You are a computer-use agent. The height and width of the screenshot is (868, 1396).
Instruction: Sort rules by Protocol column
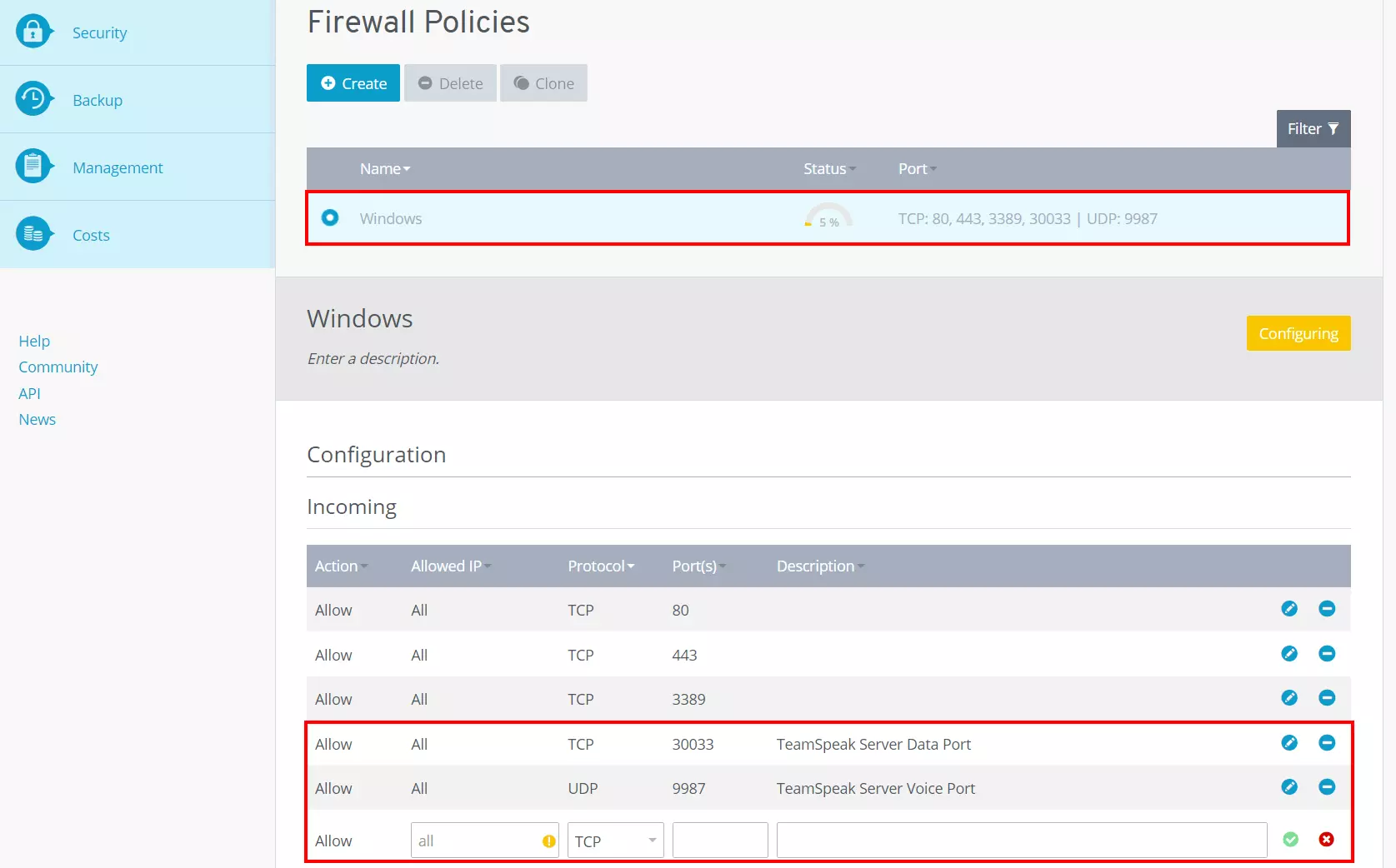[x=600, y=566]
